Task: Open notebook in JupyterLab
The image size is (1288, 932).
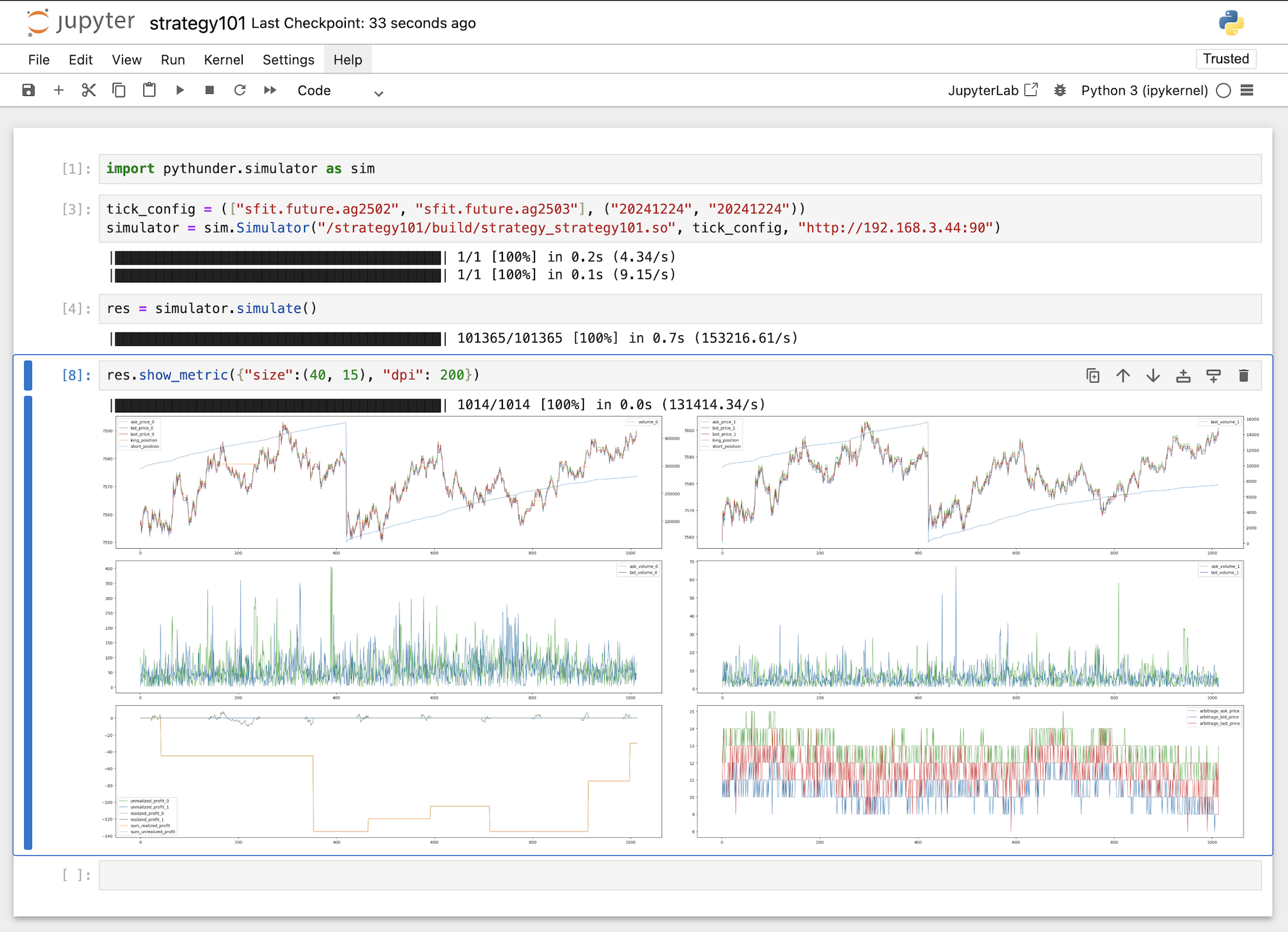Action: coord(992,90)
